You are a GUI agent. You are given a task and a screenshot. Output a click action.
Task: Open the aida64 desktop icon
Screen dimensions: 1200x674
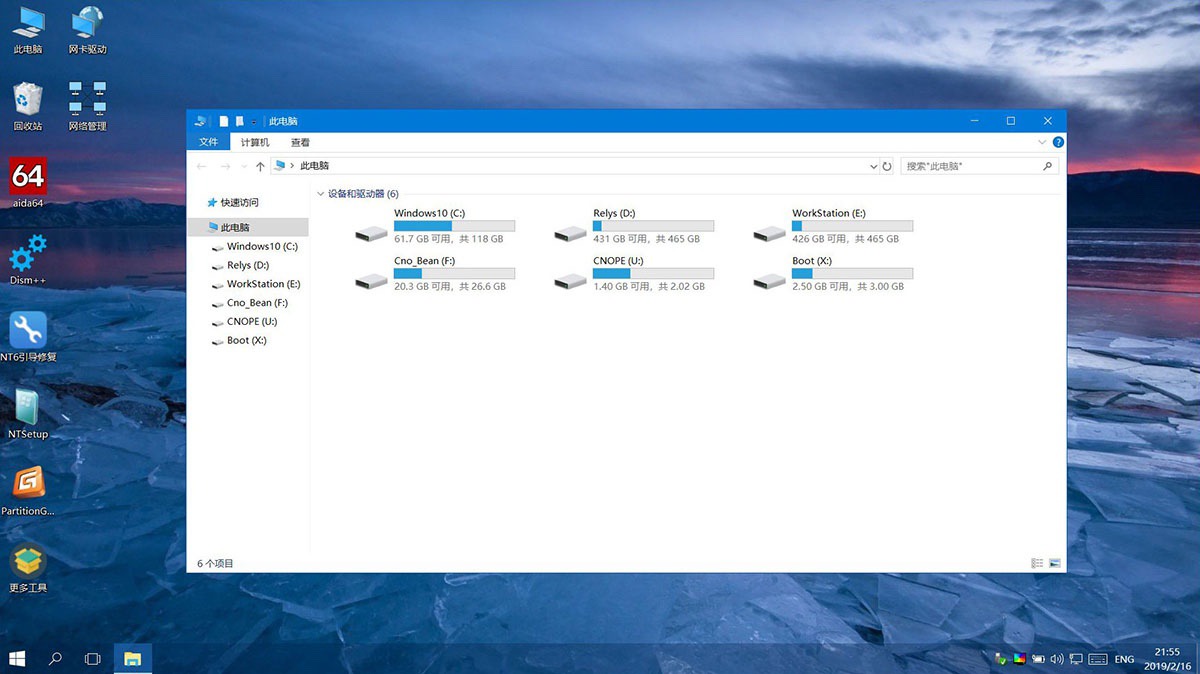click(x=28, y=178)
